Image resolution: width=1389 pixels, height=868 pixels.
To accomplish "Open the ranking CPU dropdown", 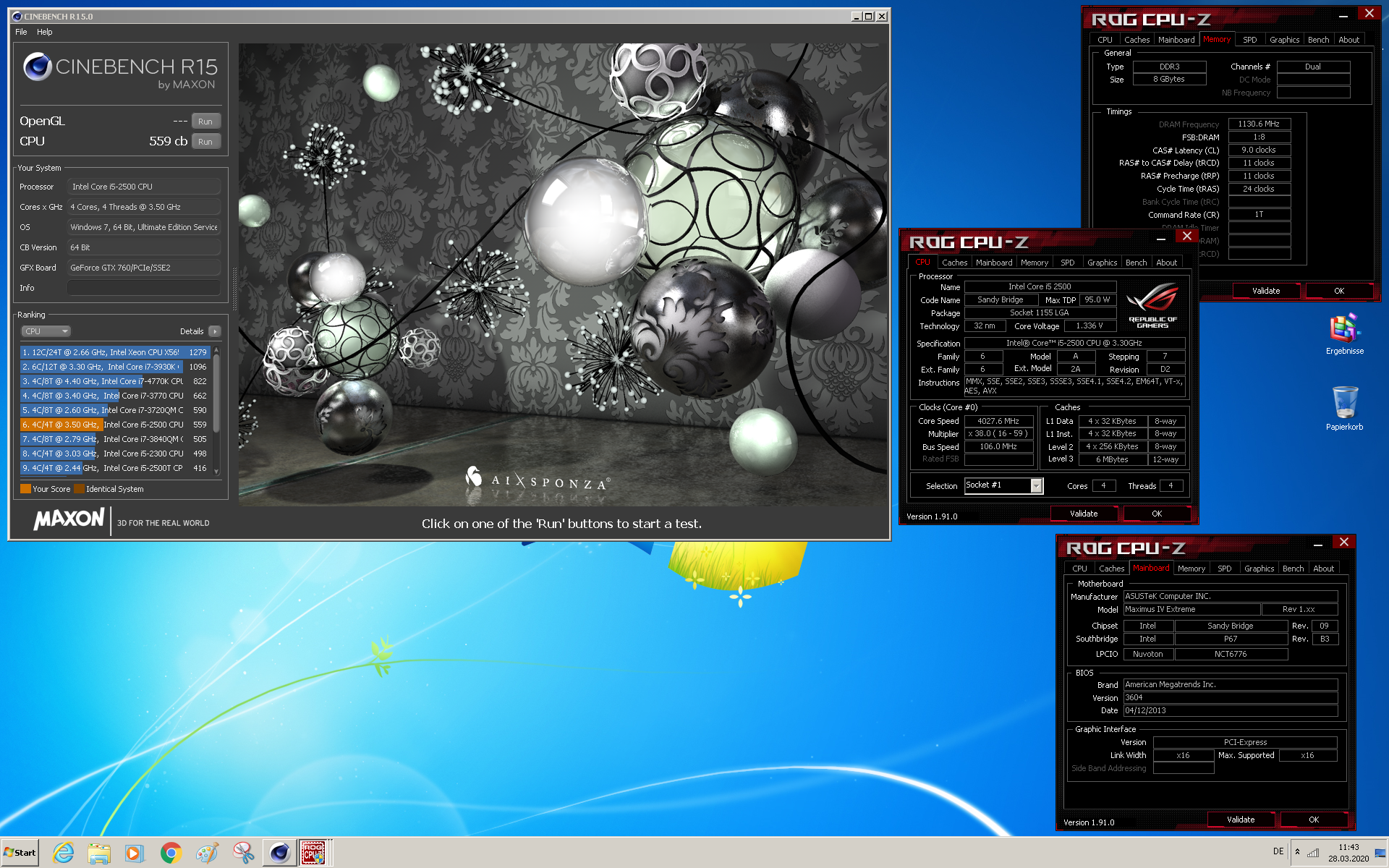I will click(x=46, y=331).
